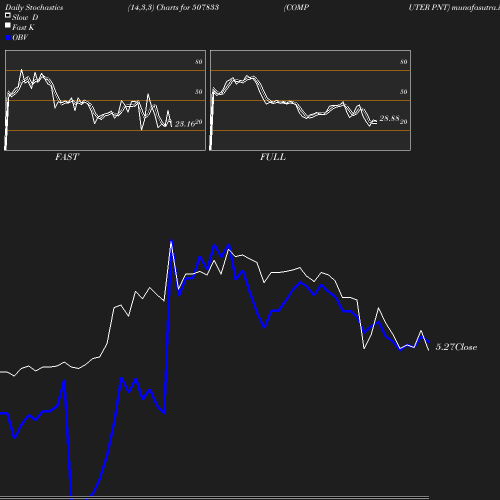This screenshot has height=500, width=500.
Task: Click the 23.16 value on FAST chart
Action: [185, 124]
